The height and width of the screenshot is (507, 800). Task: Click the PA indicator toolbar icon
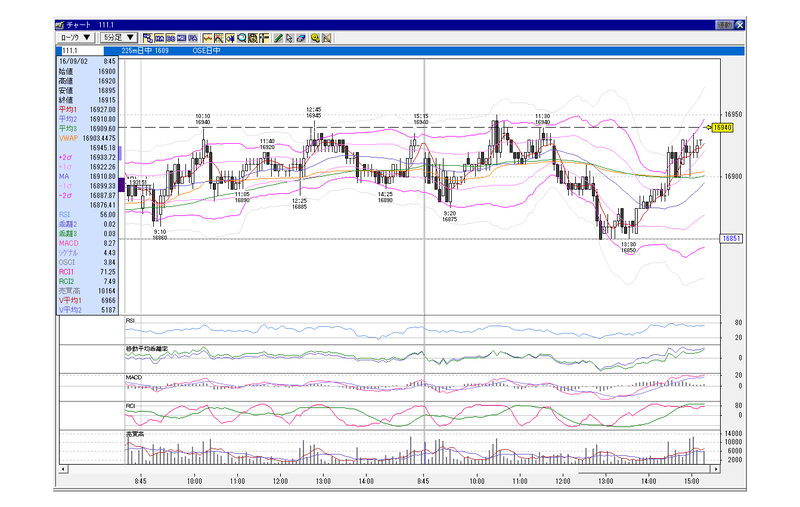pyautogui.click(x=193, y=38)
